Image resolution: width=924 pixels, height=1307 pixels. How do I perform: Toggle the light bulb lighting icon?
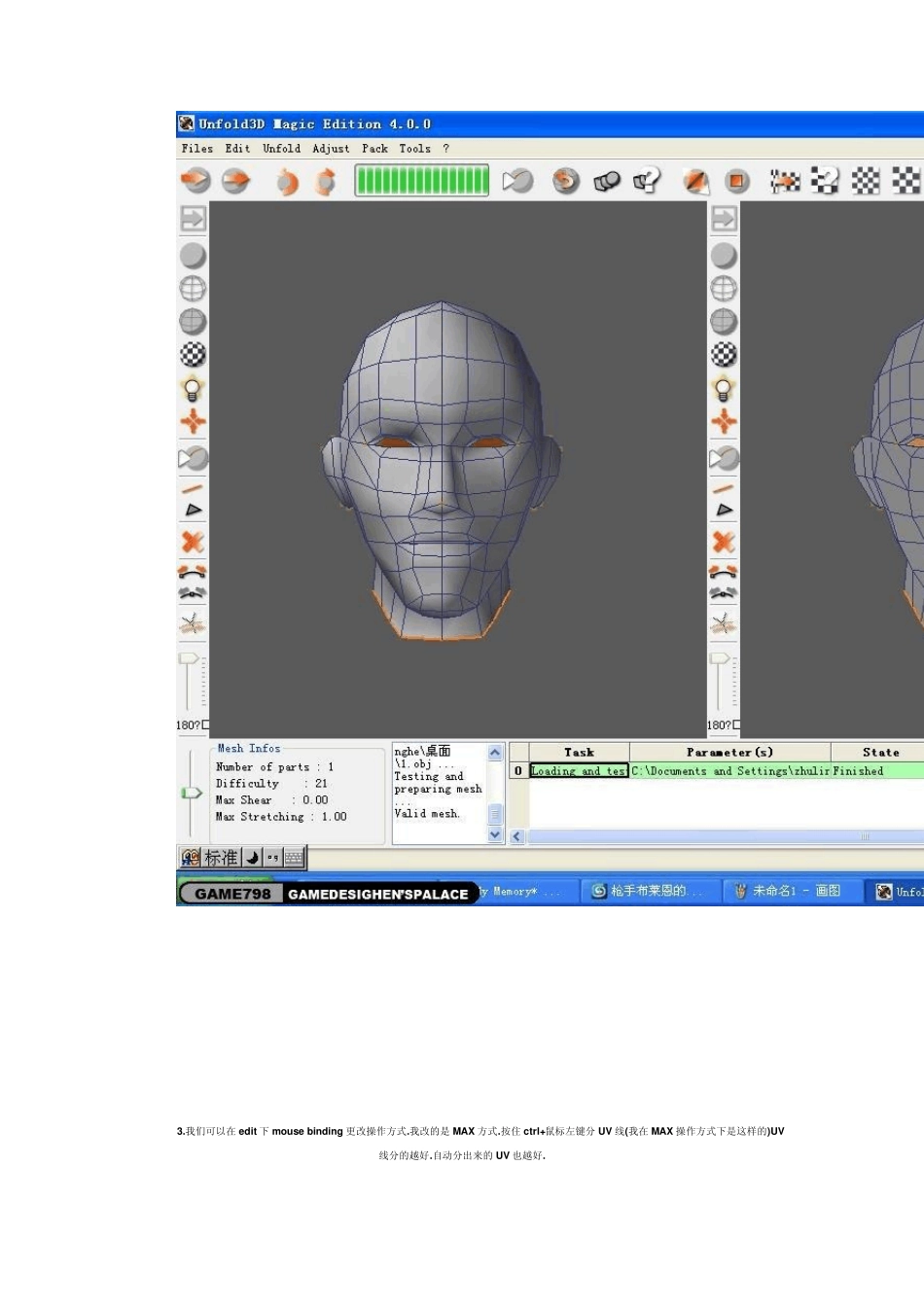click(193, 389)
